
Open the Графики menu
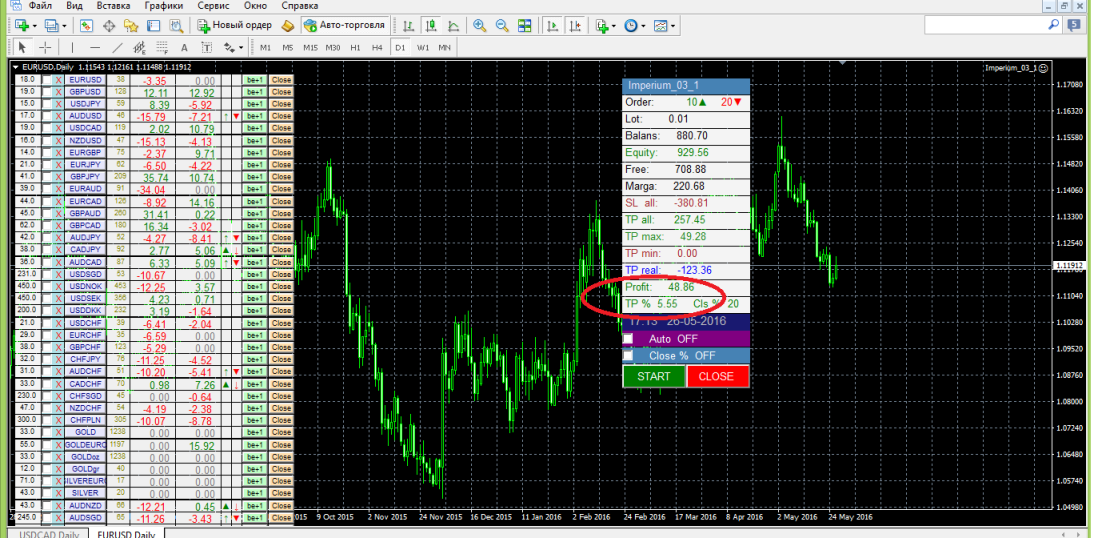point(164,6)
